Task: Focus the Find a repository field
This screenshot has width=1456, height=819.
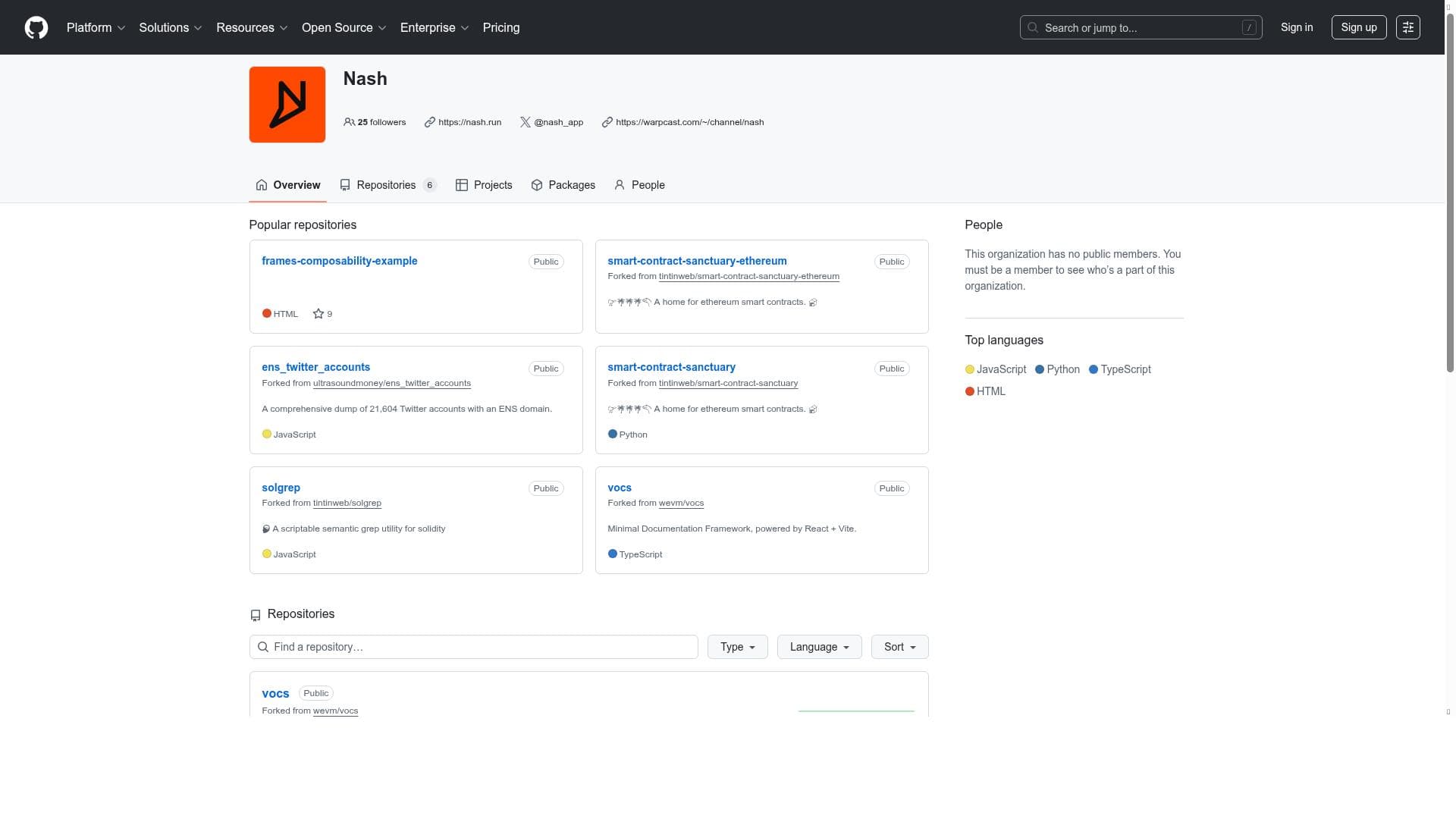Action: pos(474,647)
